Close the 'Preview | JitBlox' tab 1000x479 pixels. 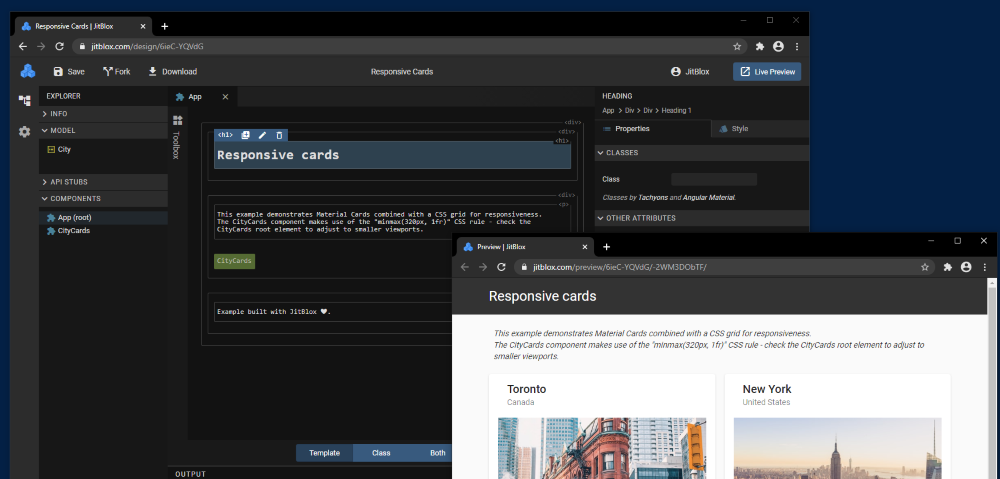point(584,247)
